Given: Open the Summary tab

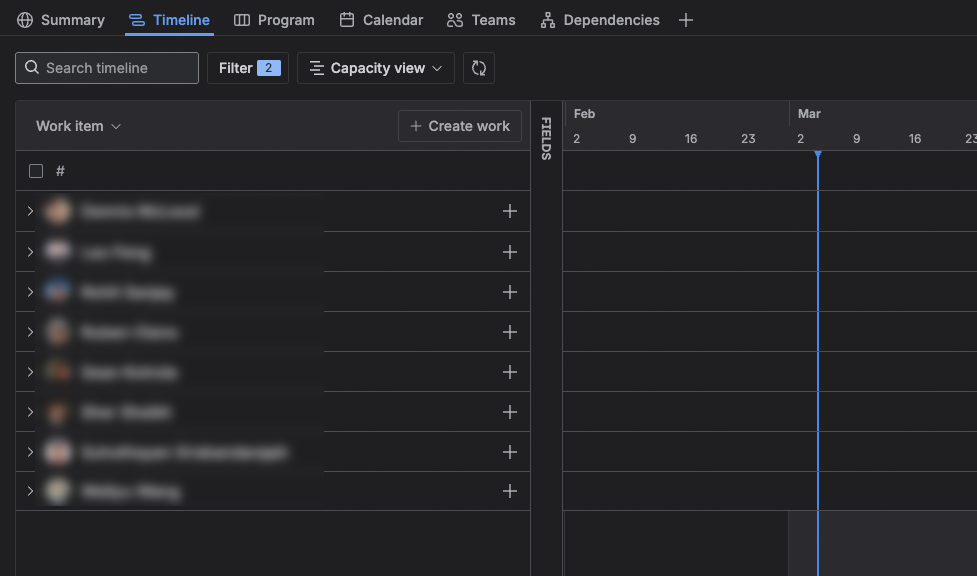Looking at the screenshot, I should [60, 20].
